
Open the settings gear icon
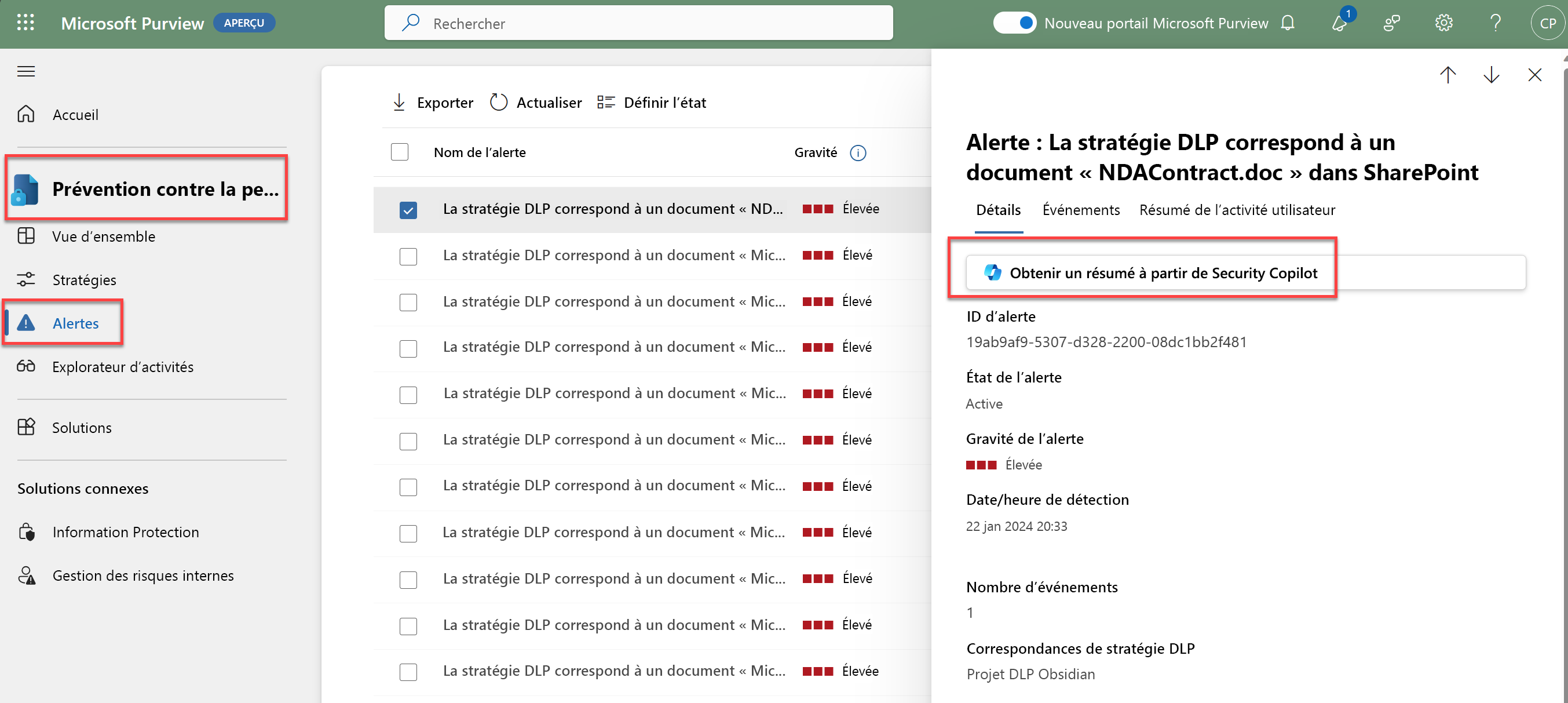click(x=1443, y=23)
